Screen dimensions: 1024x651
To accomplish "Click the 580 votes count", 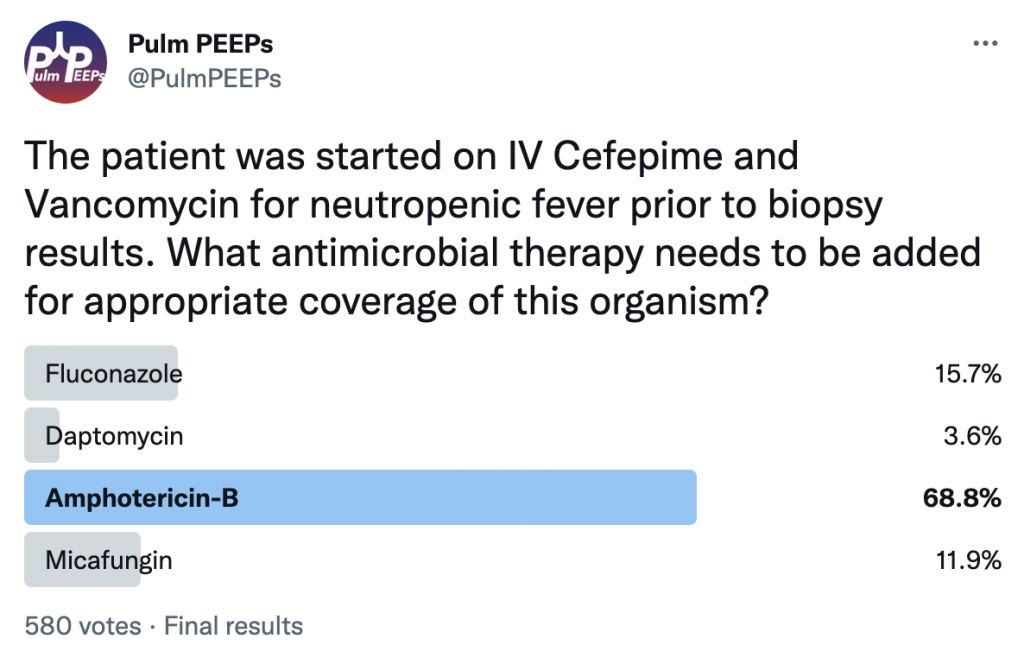I will click(83, 626).
